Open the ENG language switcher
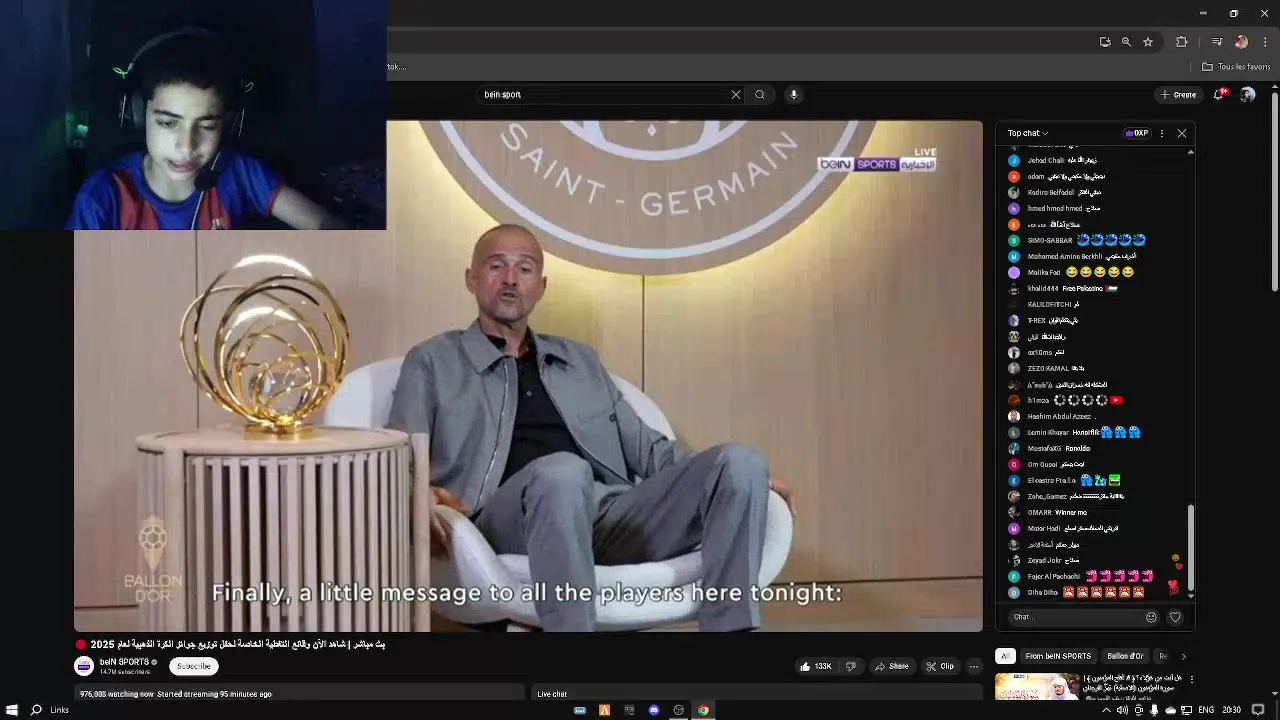1280x720 pixels. click(1205, 710)
